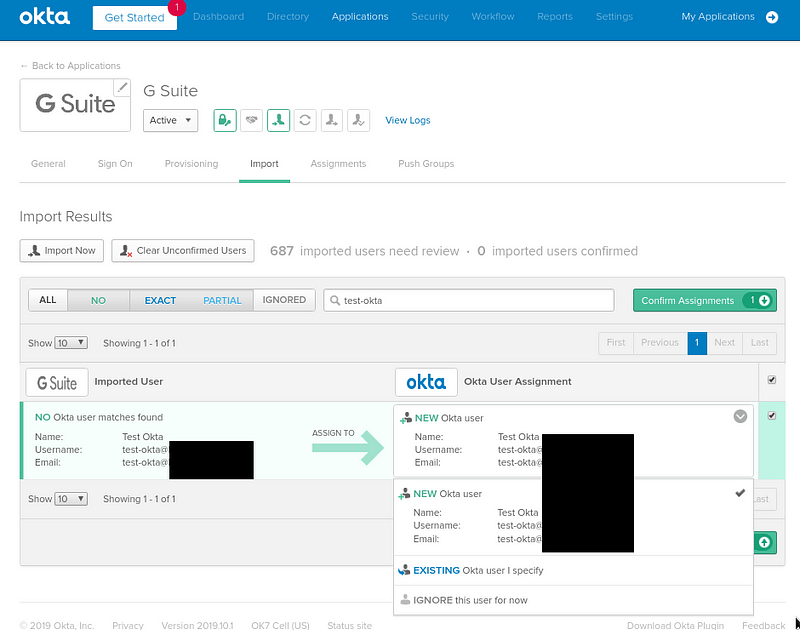Click the refresh sync icon button
800x630 pixels.
click(305, 120)
